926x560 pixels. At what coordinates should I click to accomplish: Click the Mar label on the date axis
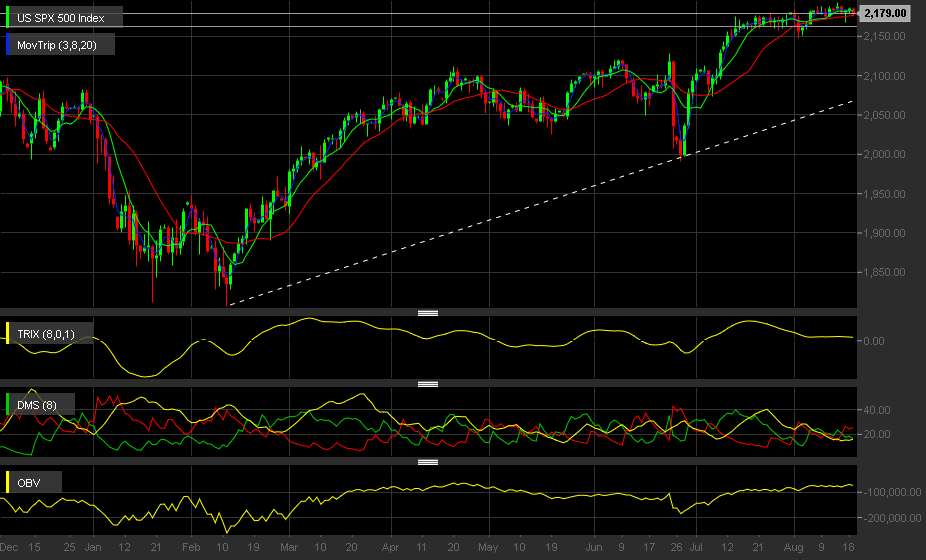click(289, 548)
